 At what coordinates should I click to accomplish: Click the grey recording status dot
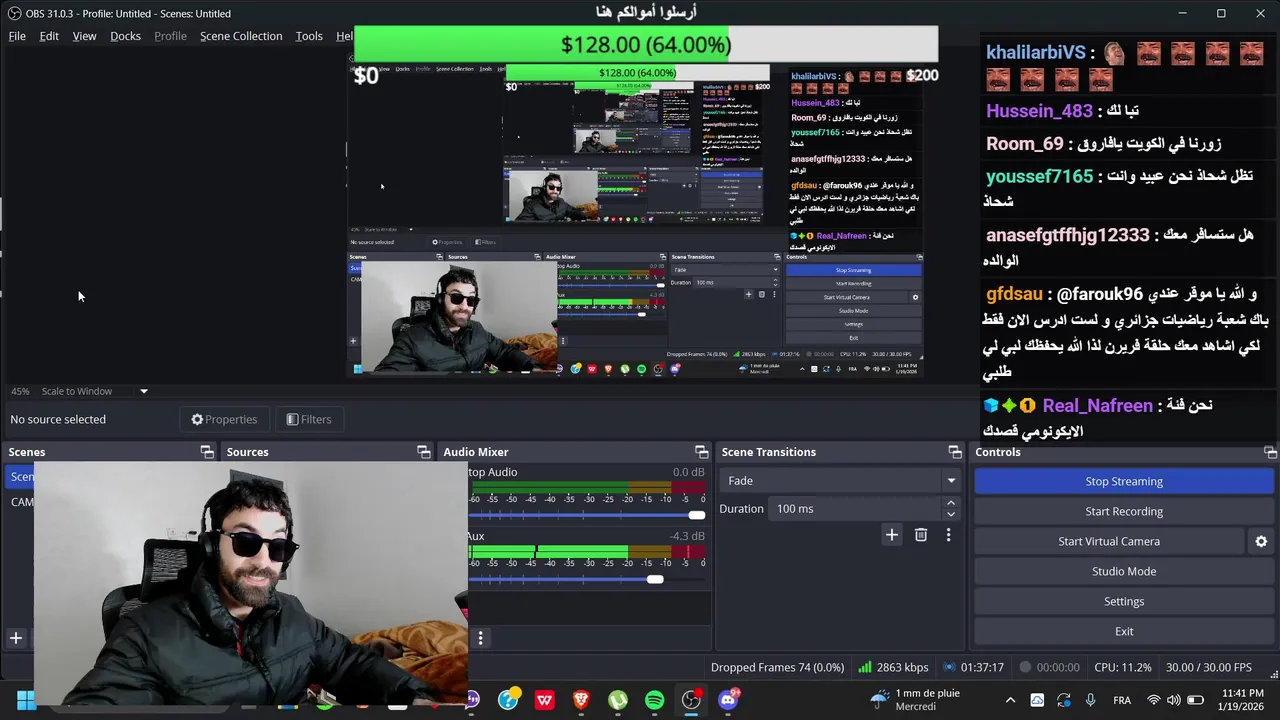1025,667
